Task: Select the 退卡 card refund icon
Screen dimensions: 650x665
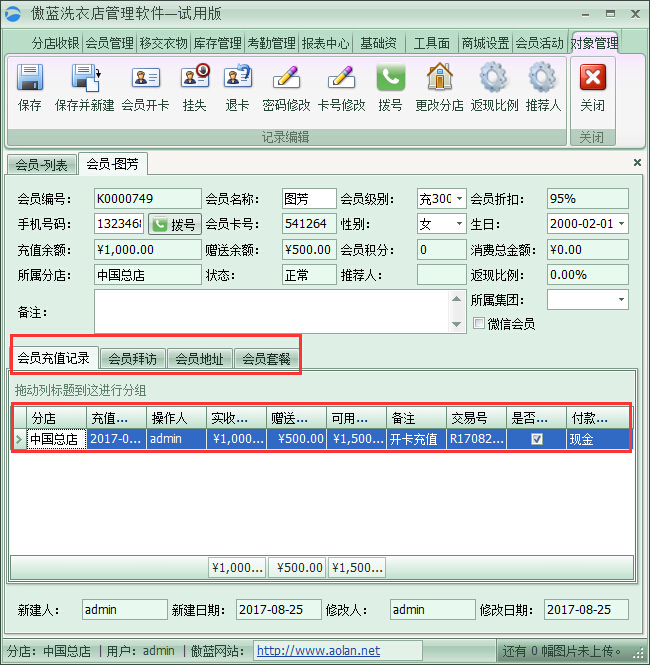Action: (237, 79)
